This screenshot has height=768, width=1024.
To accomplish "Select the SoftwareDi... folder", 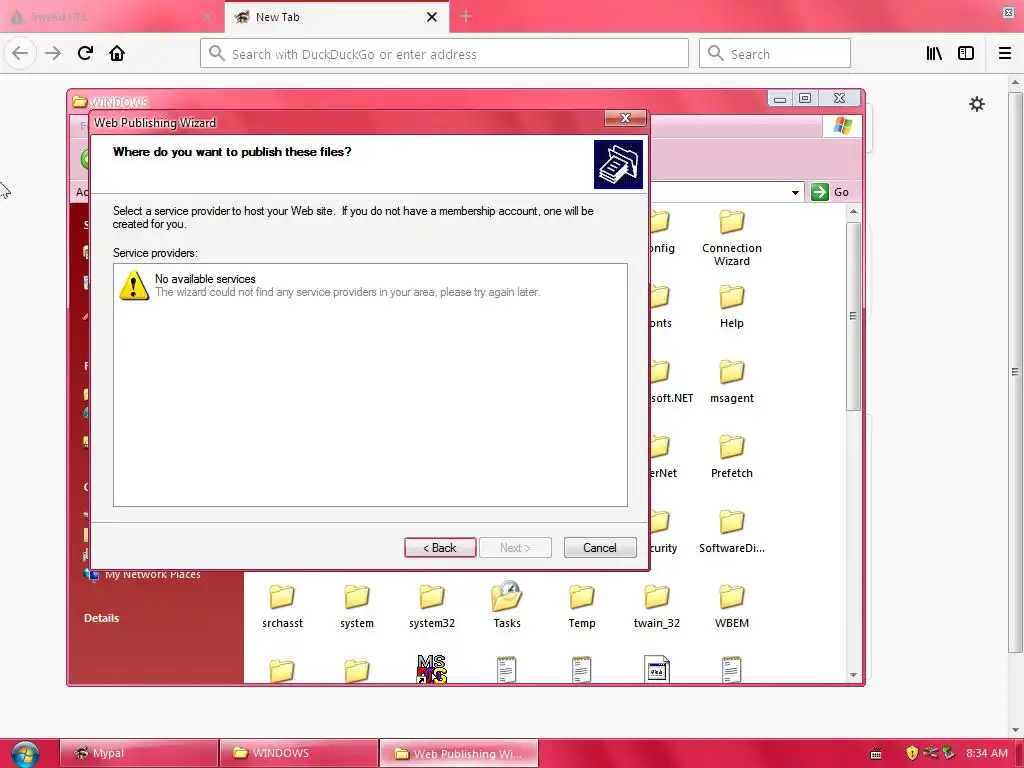I will (x=731, y=532).
